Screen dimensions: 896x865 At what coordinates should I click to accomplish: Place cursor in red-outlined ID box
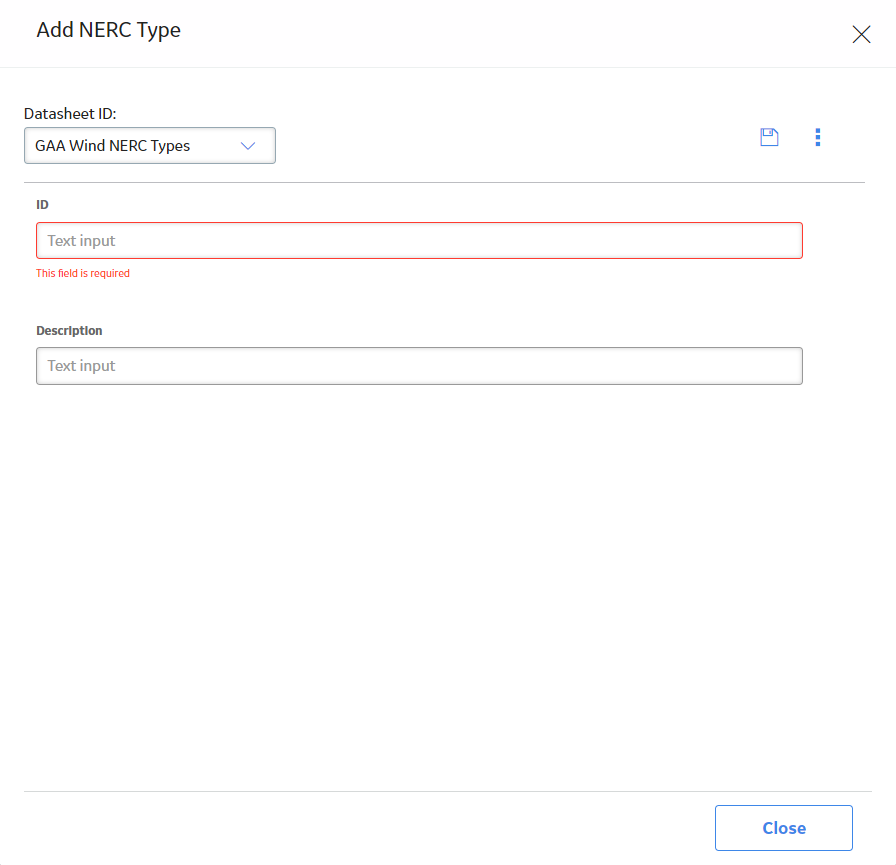419,241
